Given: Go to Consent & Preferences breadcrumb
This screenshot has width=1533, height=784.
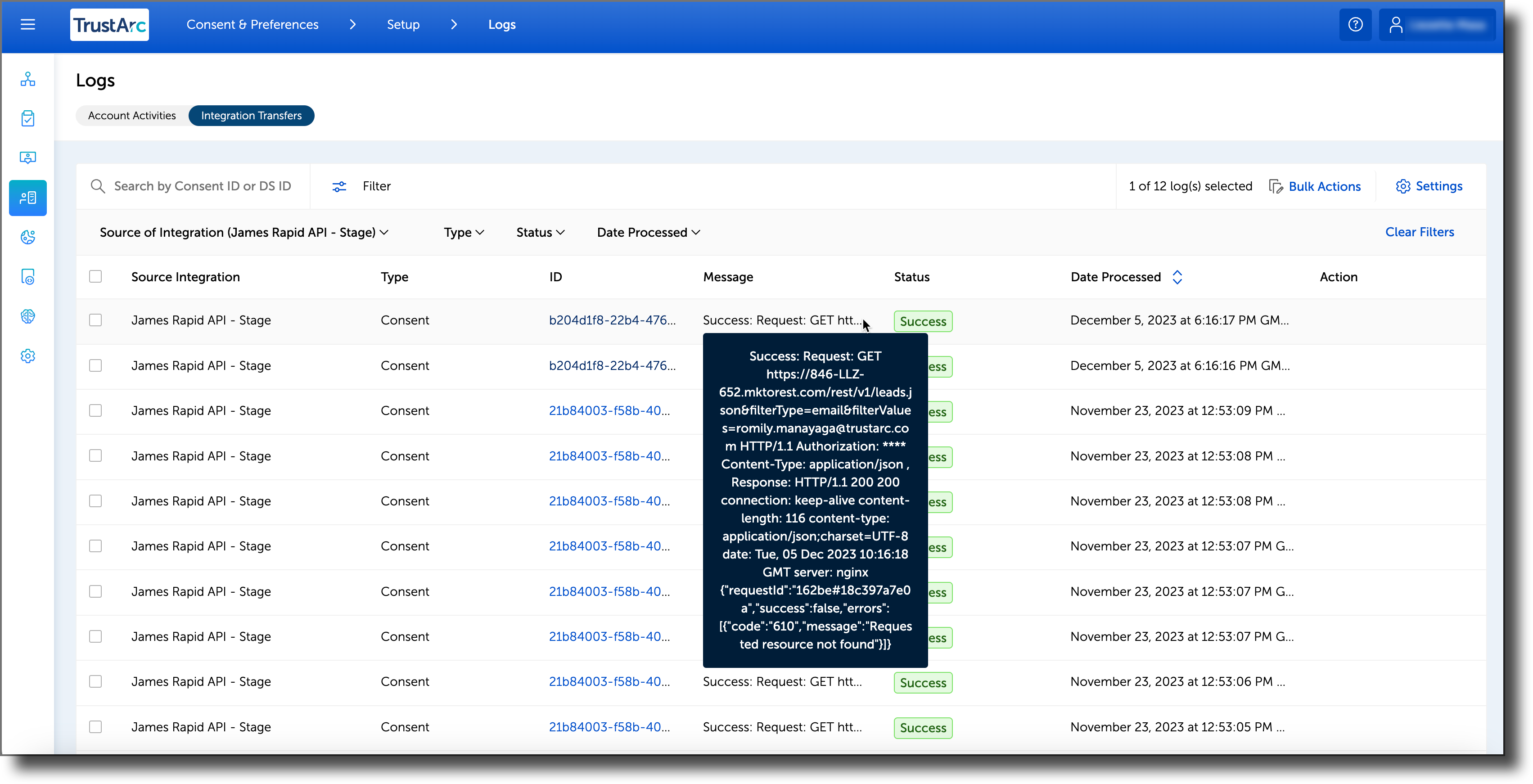Looking at the screenshot, I should (252, 24).
